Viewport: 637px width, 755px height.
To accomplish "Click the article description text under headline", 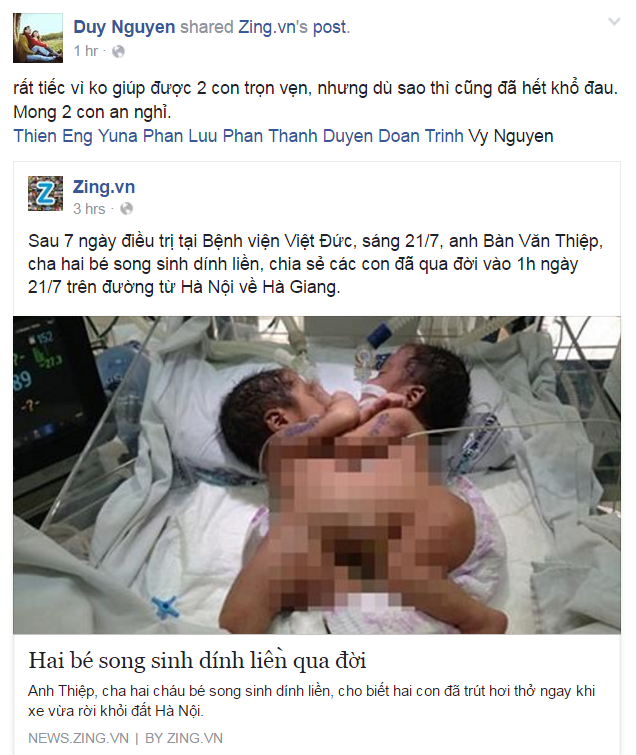I will coord(312,701).
